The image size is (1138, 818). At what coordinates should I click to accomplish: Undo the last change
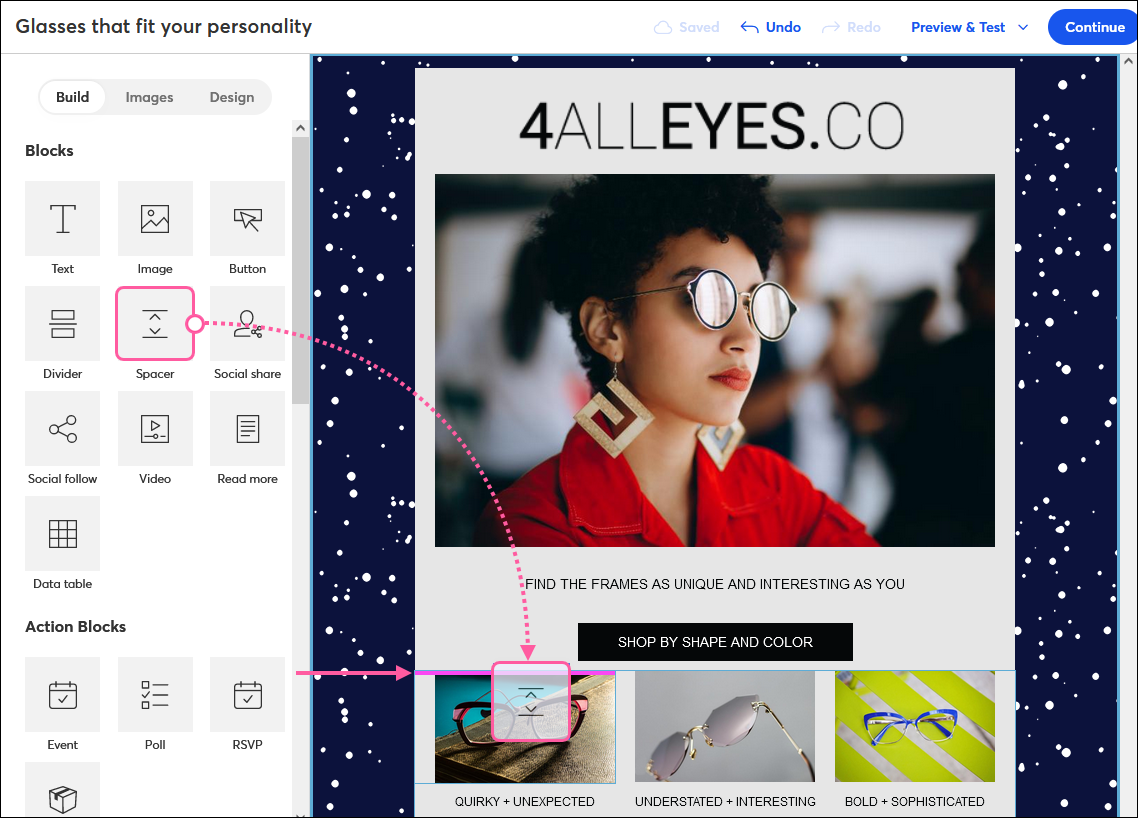771,28
